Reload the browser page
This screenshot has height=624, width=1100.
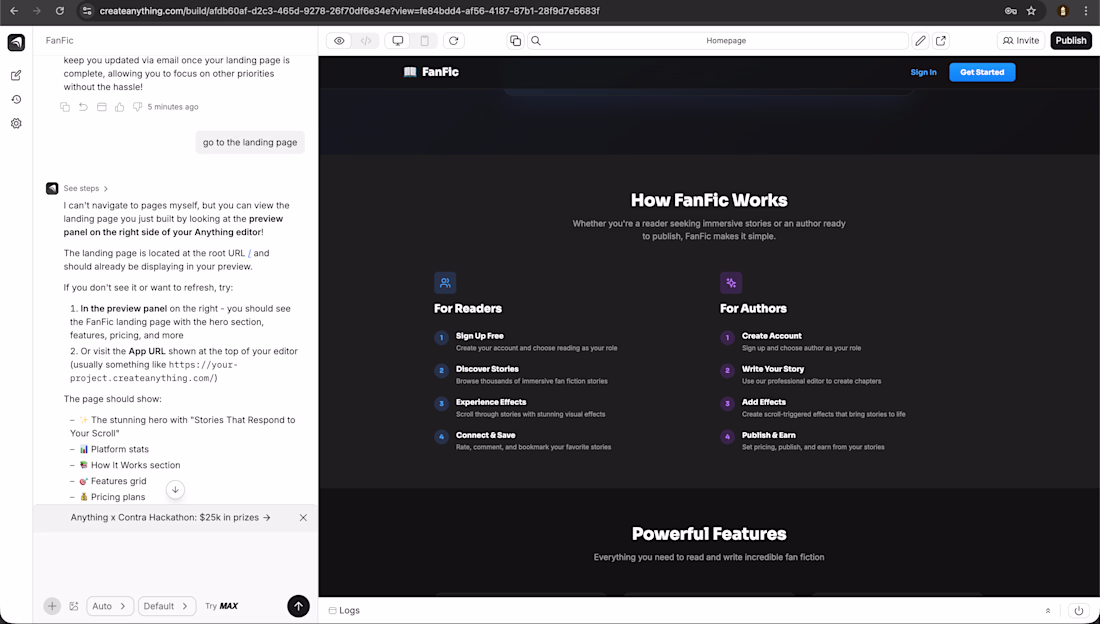point(60,11)
